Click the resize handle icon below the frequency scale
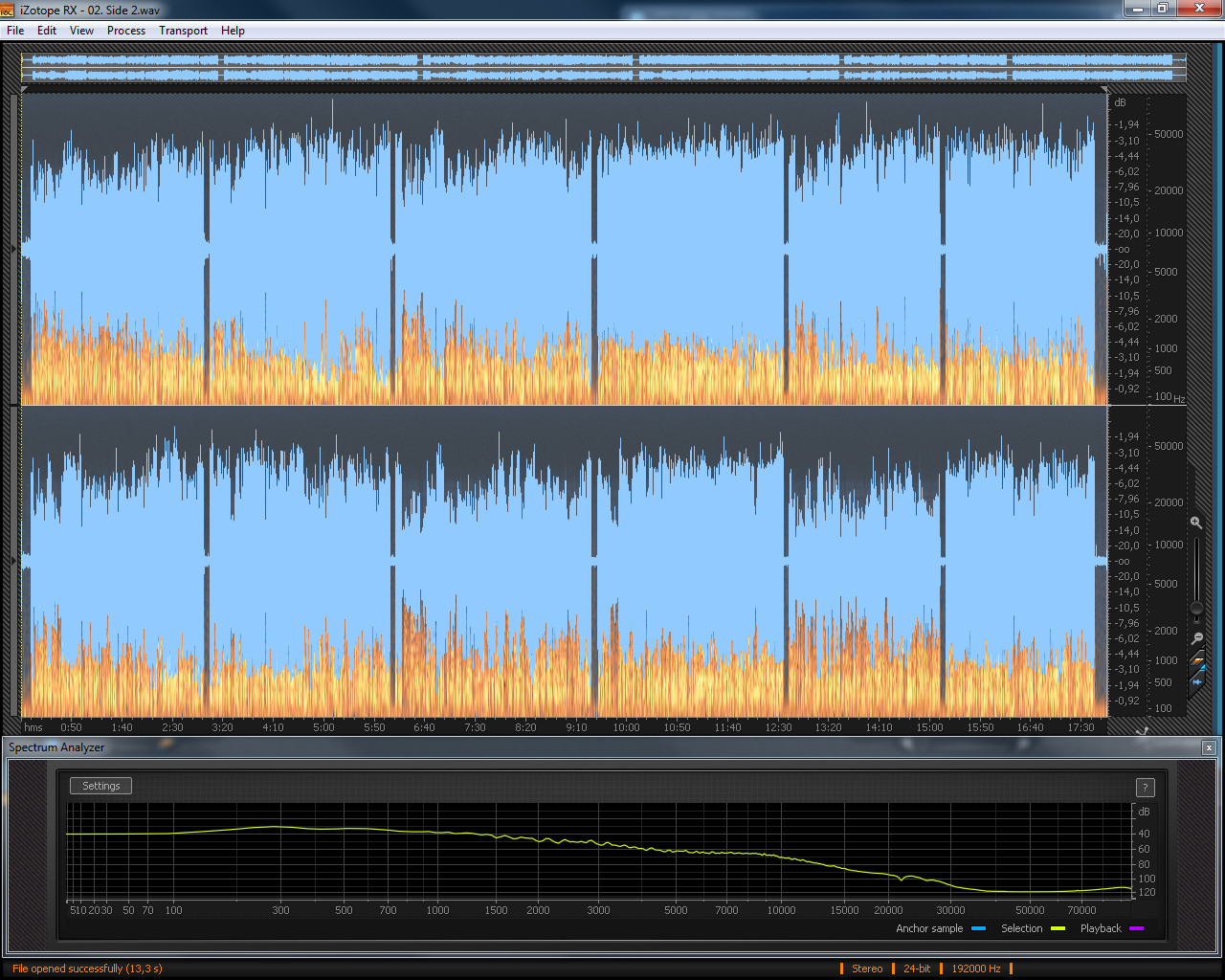Viewport: 1225px width, 980px height. (1142, 731)
